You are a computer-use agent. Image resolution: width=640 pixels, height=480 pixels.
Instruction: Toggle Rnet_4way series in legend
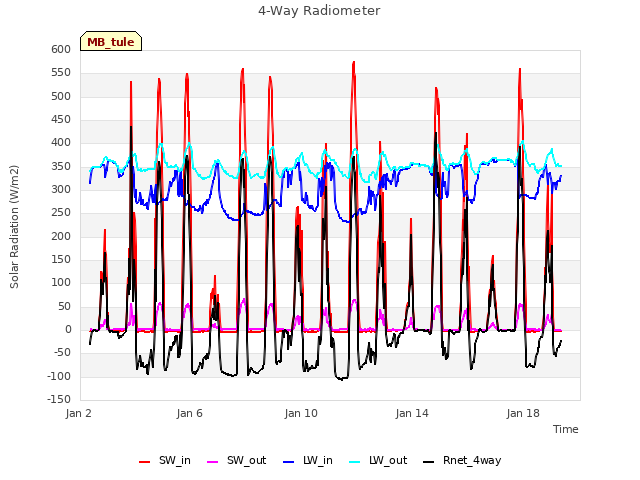coord(462,460)
